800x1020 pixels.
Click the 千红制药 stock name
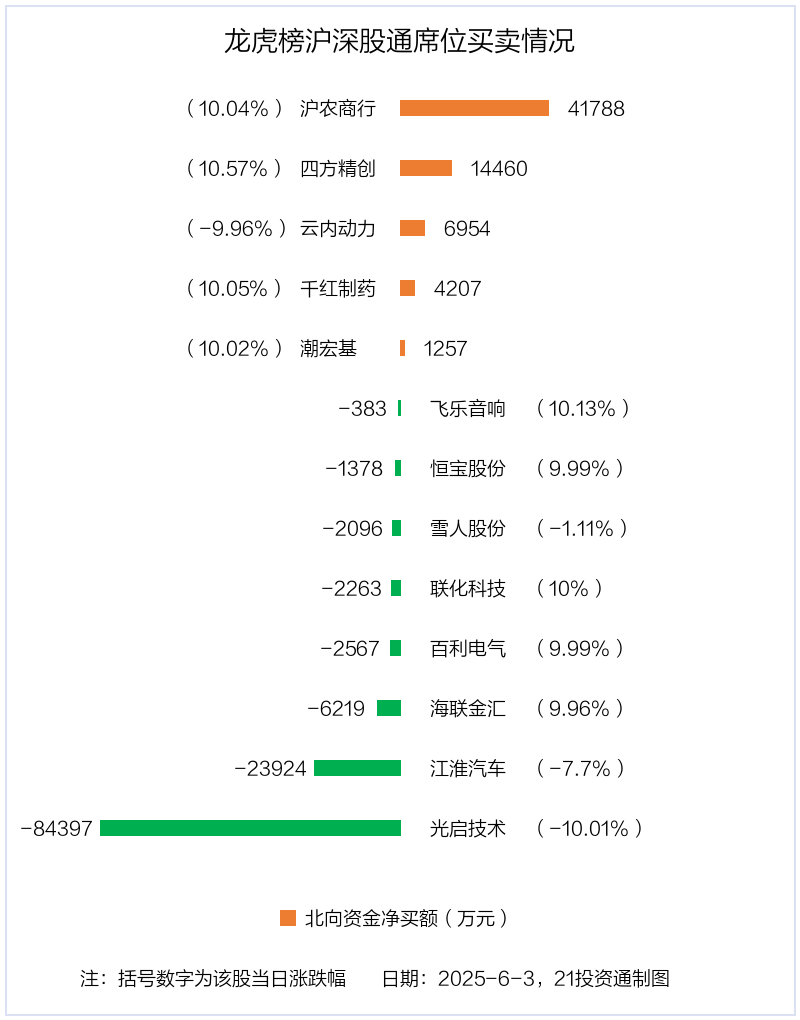tap(338, 288)
